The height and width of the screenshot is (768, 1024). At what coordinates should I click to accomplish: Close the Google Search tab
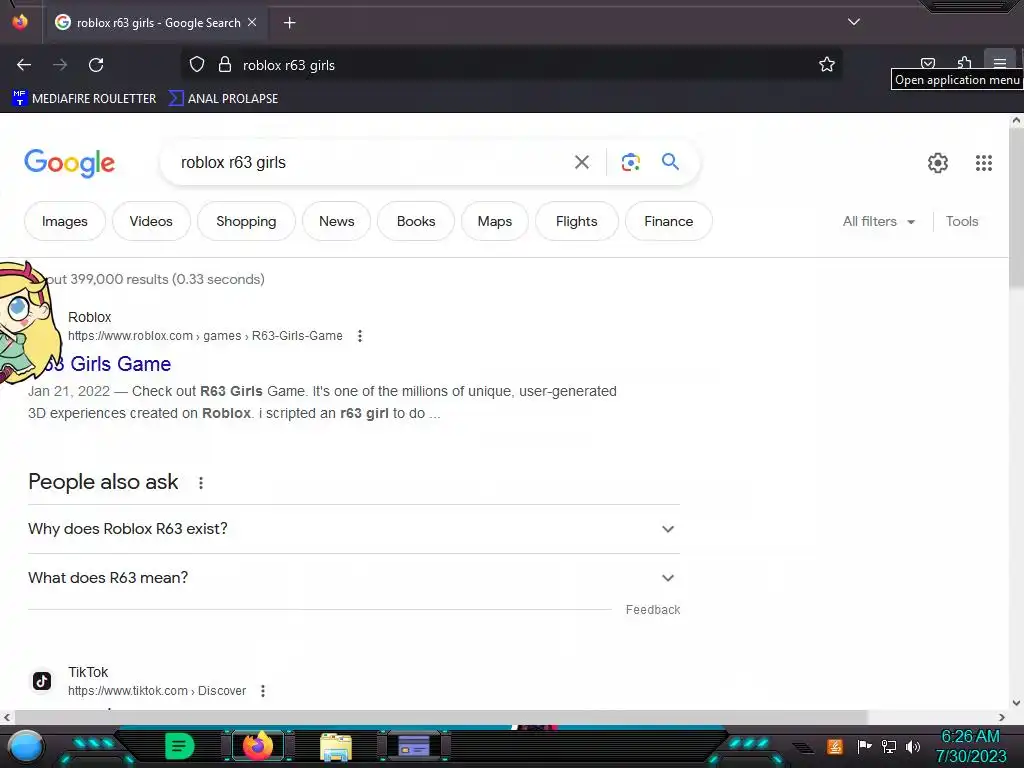[252, 22]
